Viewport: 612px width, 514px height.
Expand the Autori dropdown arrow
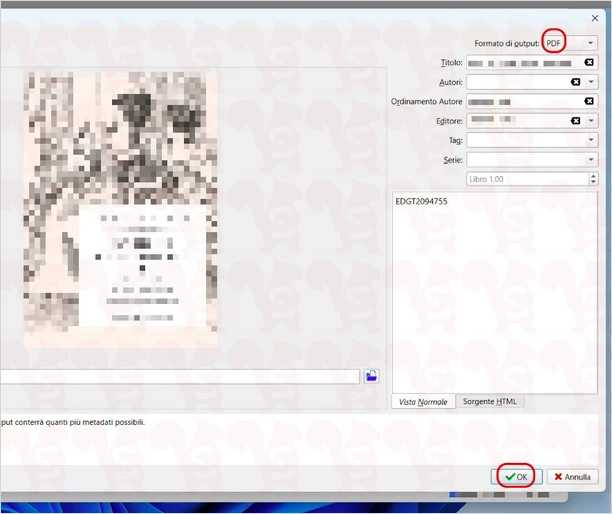tap(591, 82)
